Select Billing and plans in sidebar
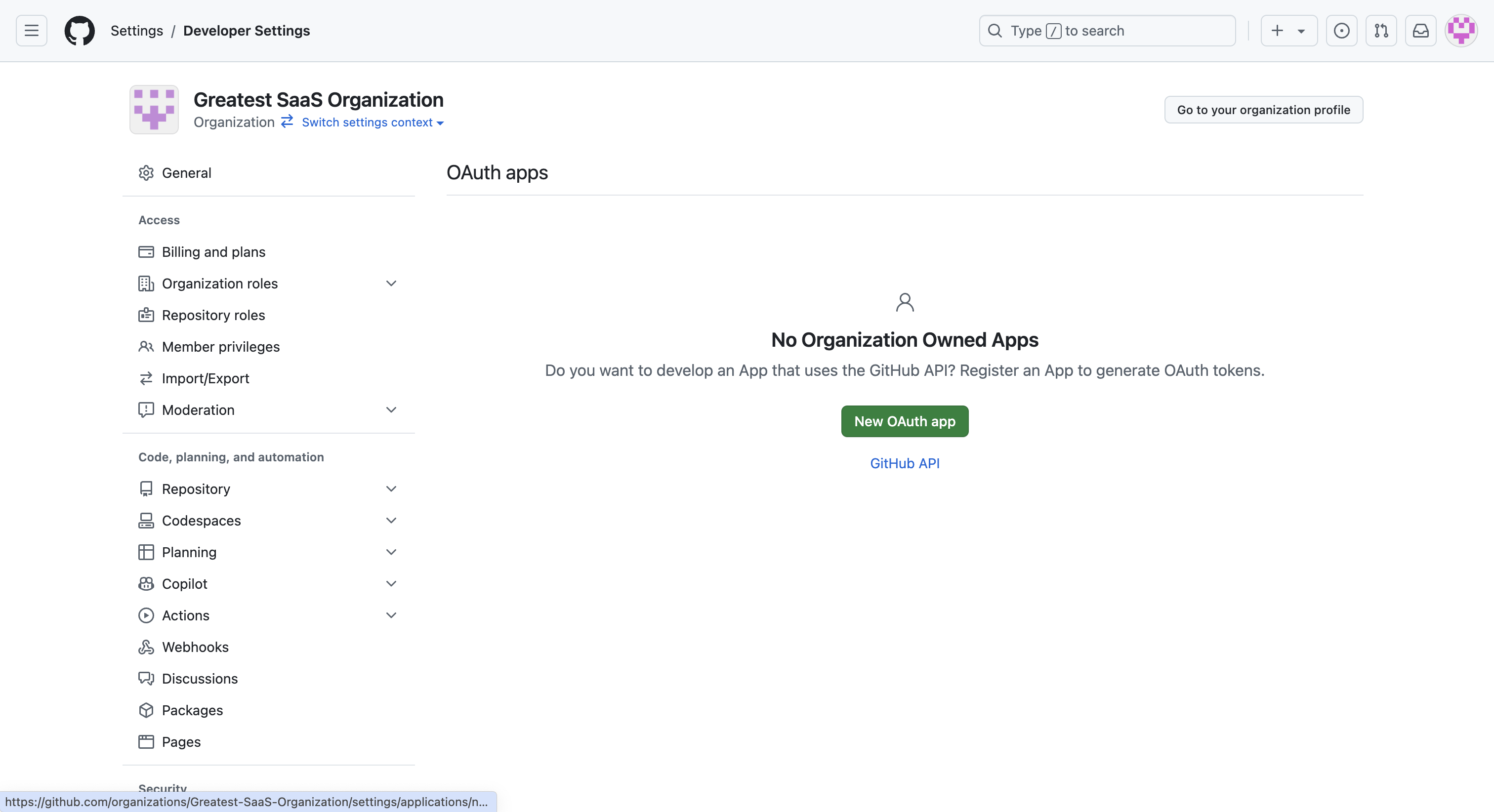Screen dimensions: 1494x812 pos(213,252)
